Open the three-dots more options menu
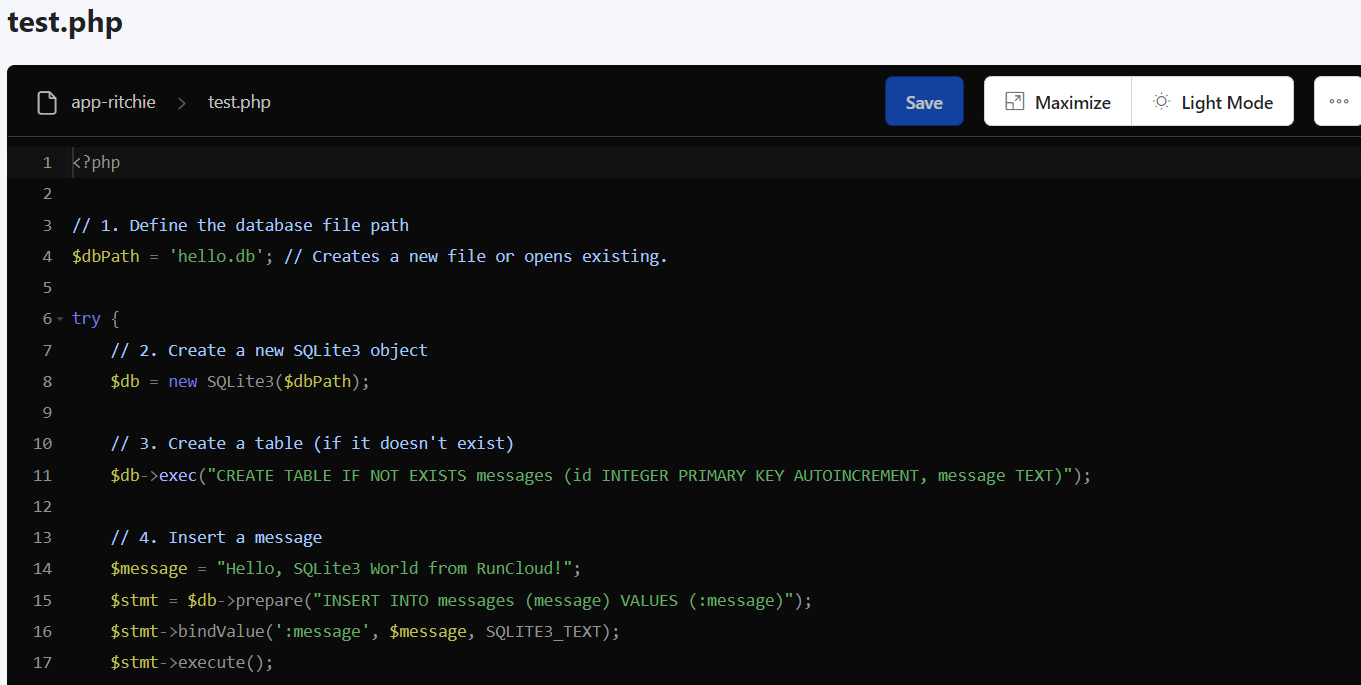The image size is (1361, 685). point(1338,101)
